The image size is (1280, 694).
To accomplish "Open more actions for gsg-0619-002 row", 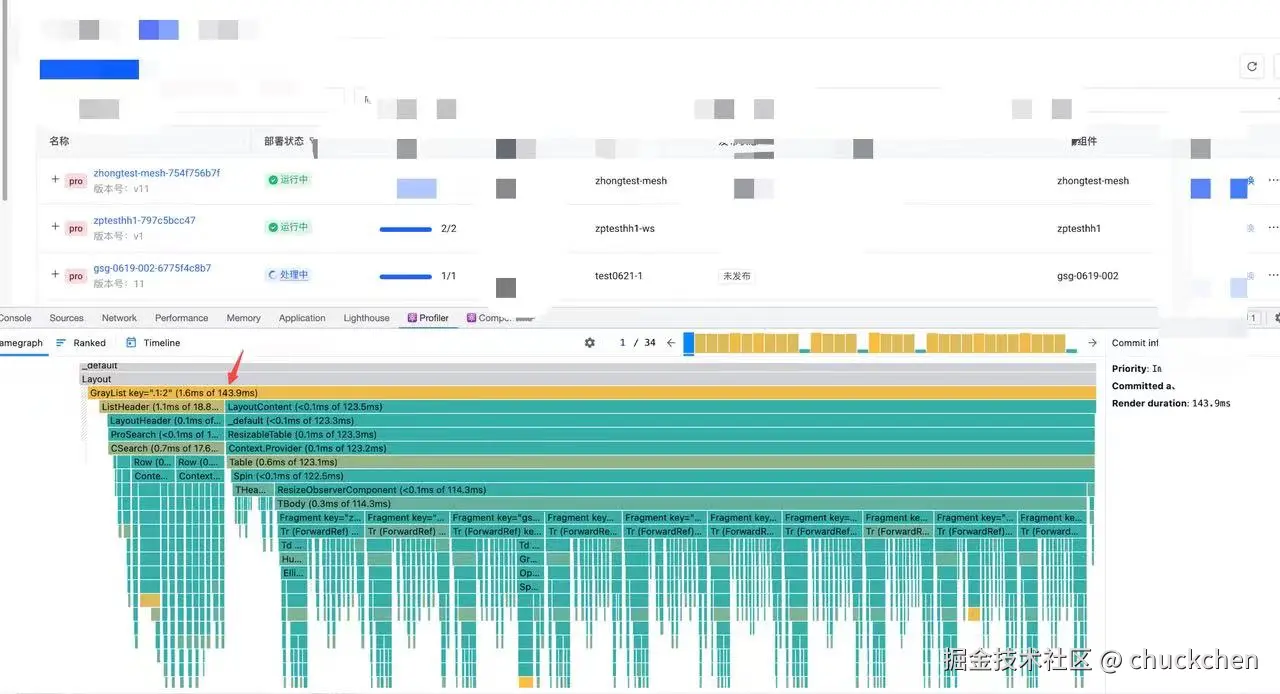I will click(1273, 276).
